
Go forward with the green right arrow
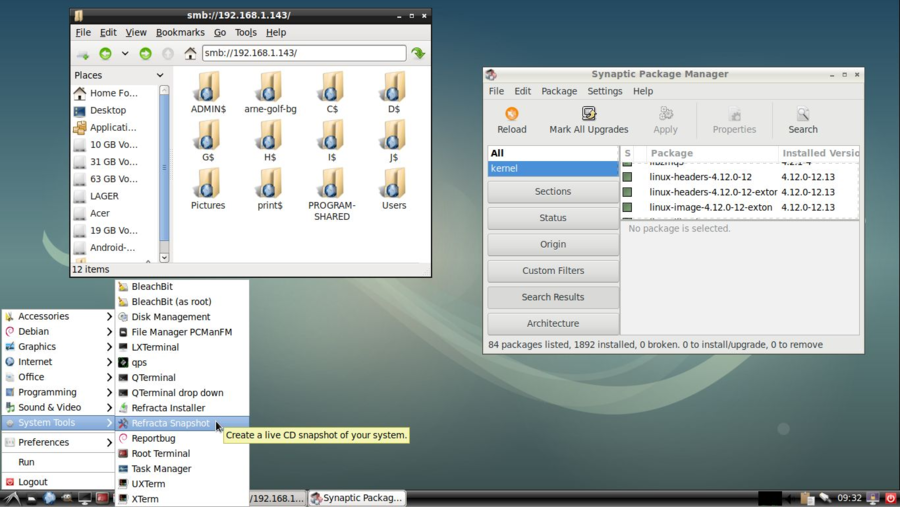(145, 53)
